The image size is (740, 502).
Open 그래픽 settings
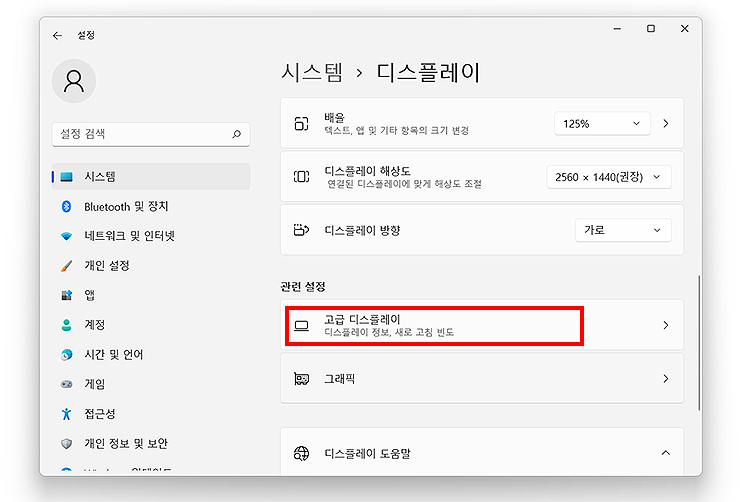tap(482, 378)
